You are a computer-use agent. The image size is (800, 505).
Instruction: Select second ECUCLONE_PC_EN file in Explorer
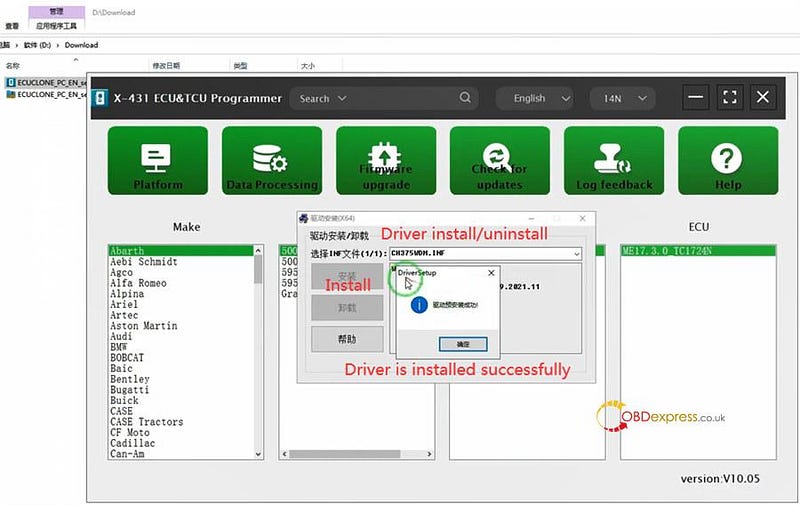click(x=46, y=94)
